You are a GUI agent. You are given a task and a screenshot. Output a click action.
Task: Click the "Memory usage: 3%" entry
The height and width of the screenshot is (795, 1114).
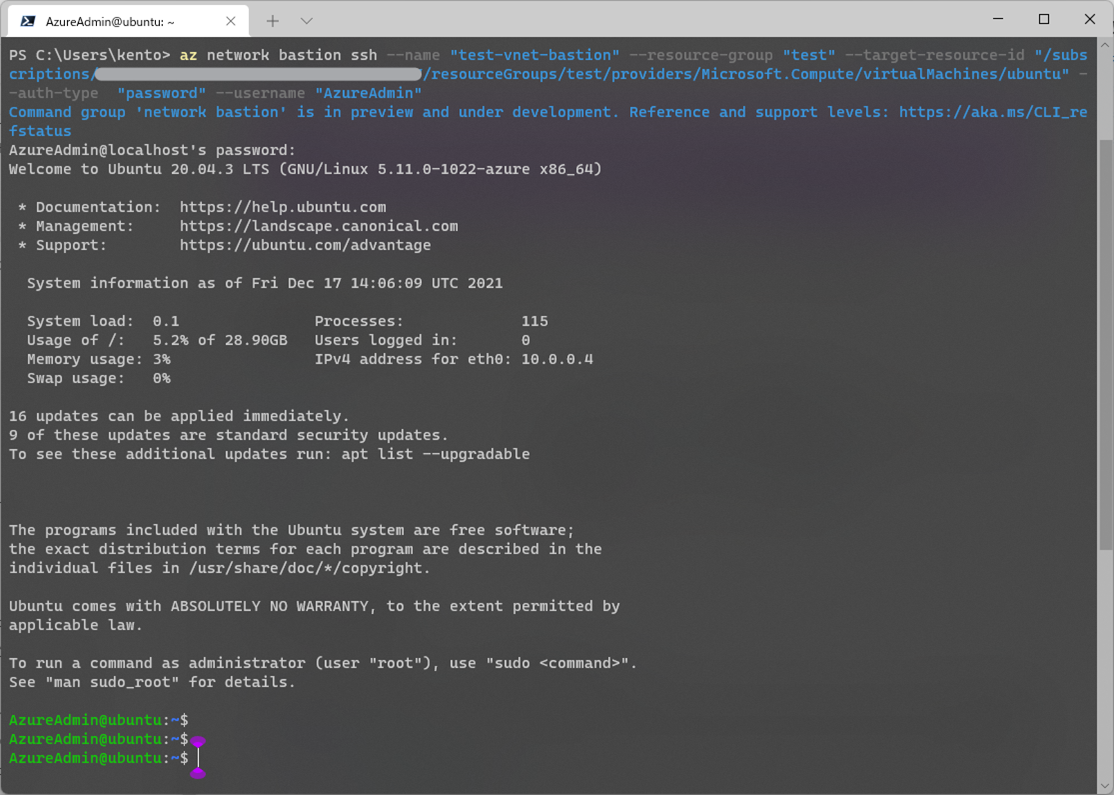click(99, 359)
